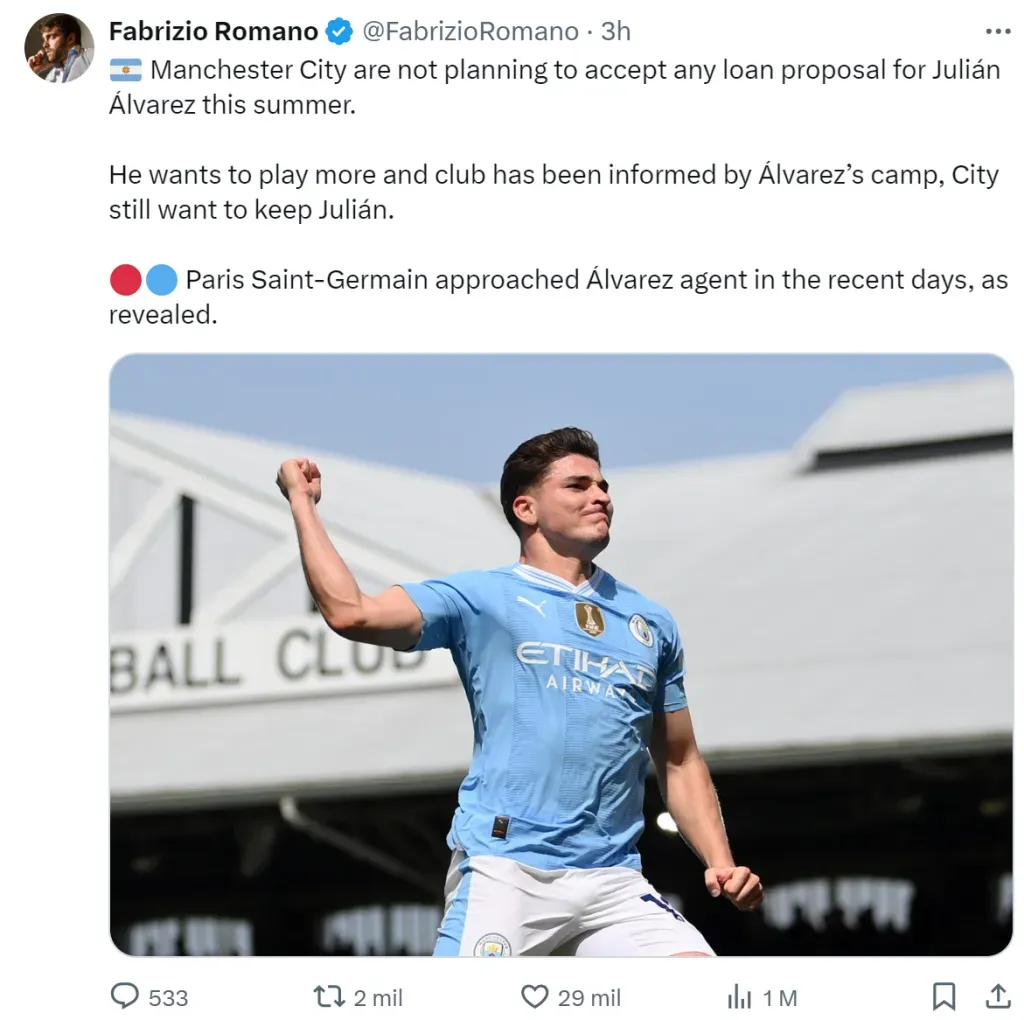The width and height of the screenshot is (1024, 1020).
Task: Open the three-dot more options menu
Action: click(998, 31)
